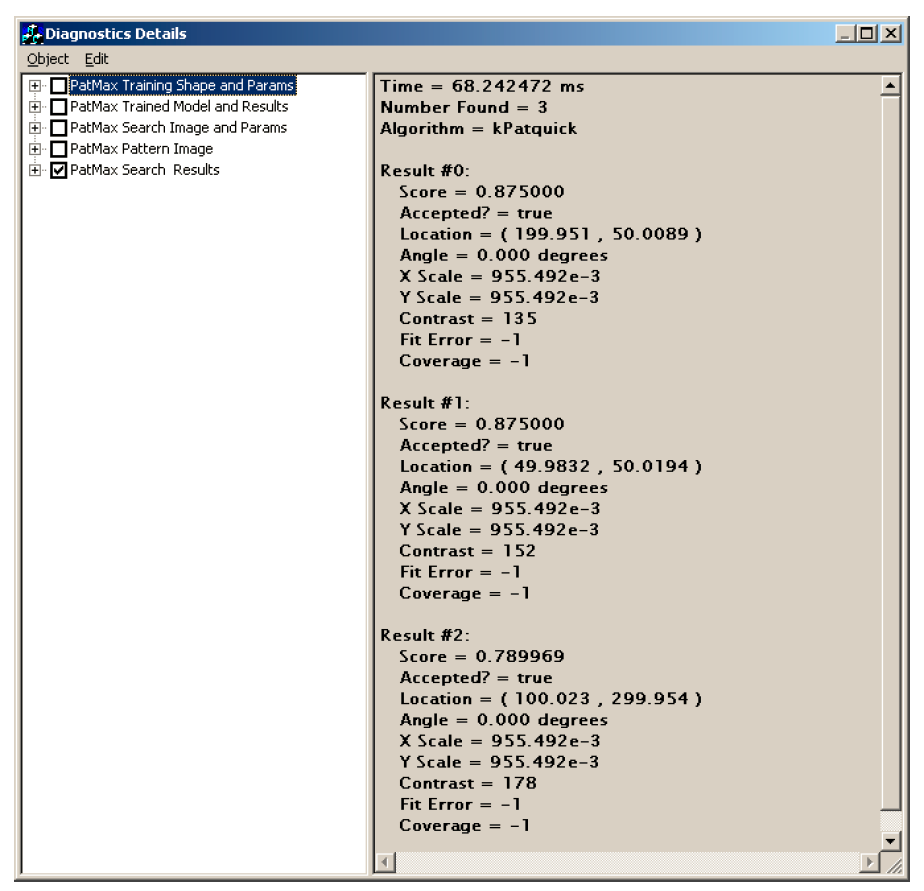Tick the PatMax Trained Model and Results checkbox
Image resolution: width=924 pixels, height=891 pixels.
[59, 107]
